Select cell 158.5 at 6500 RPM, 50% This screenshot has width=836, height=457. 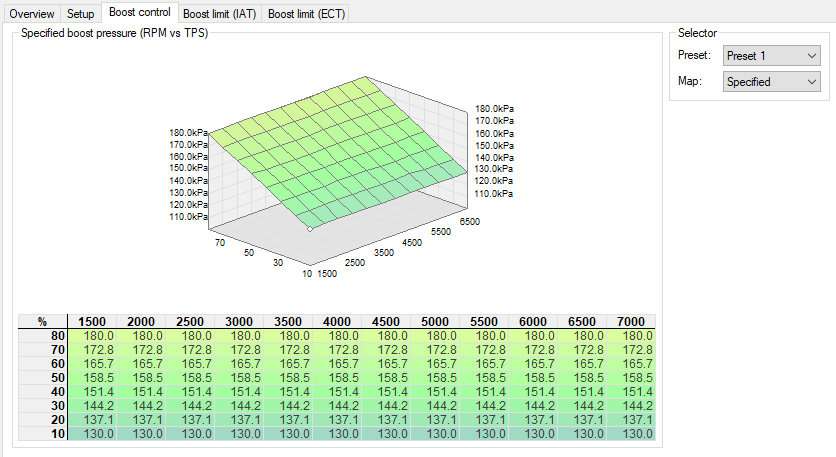(x=582, y=378)
